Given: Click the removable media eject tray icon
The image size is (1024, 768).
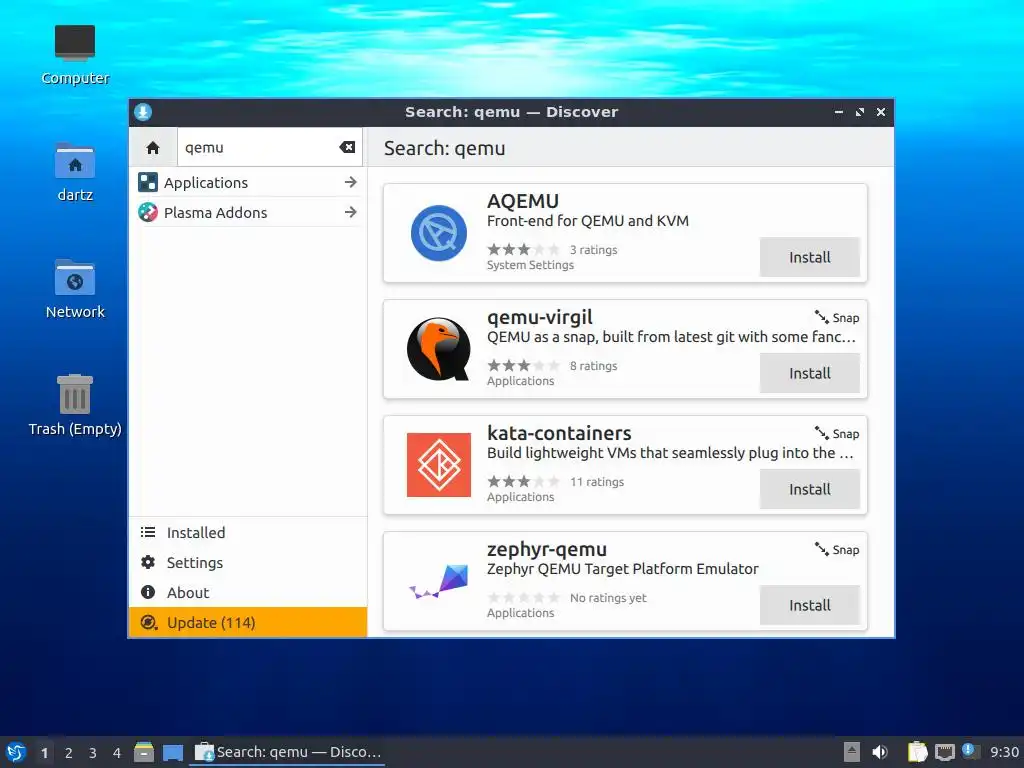Looking at the screenshot, I should [852, 752].
